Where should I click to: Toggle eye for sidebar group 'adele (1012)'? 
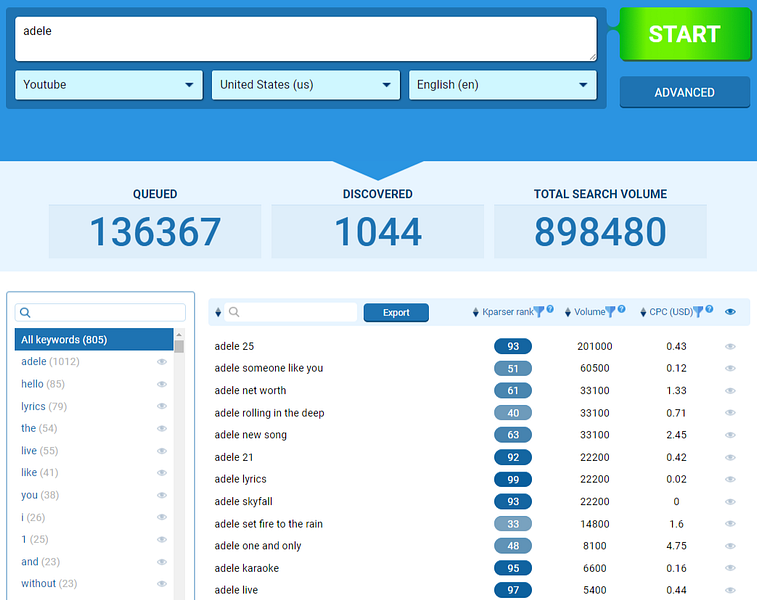162,362
